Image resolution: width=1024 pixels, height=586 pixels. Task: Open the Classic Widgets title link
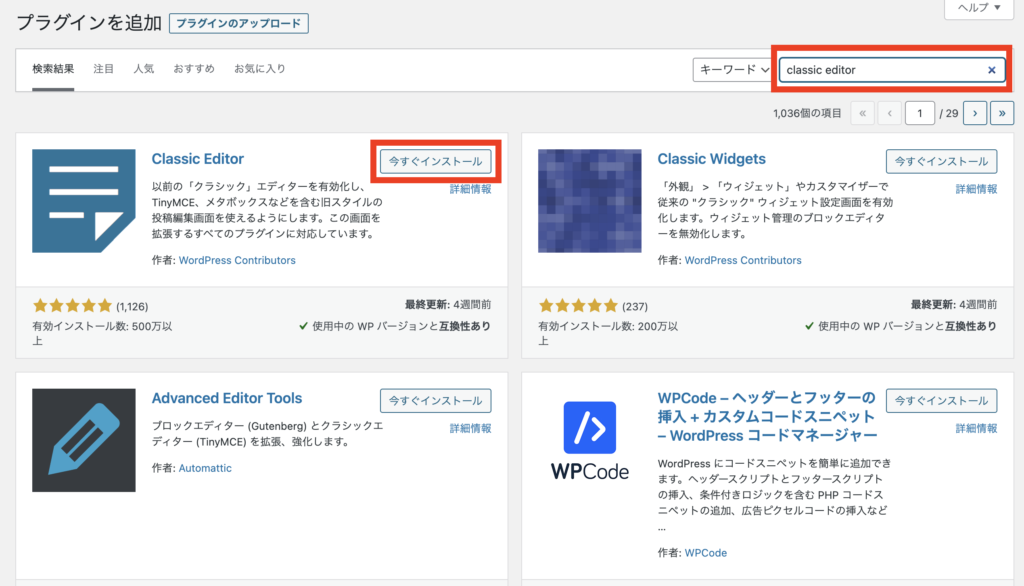[711, 159]
